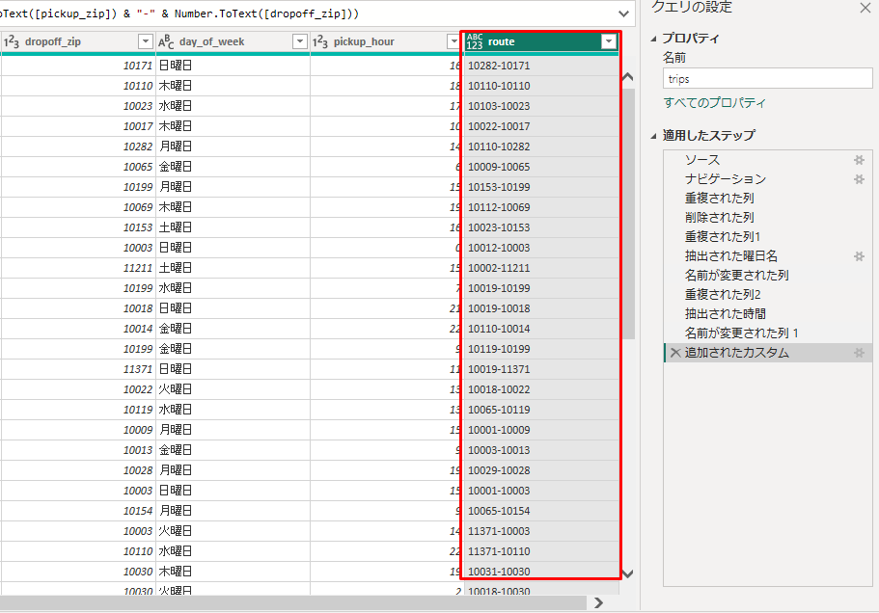The width and height of the screenshot is (879, 613).
Task: Collapse the 適用したステップ section
Action: [x=655, y=136]
